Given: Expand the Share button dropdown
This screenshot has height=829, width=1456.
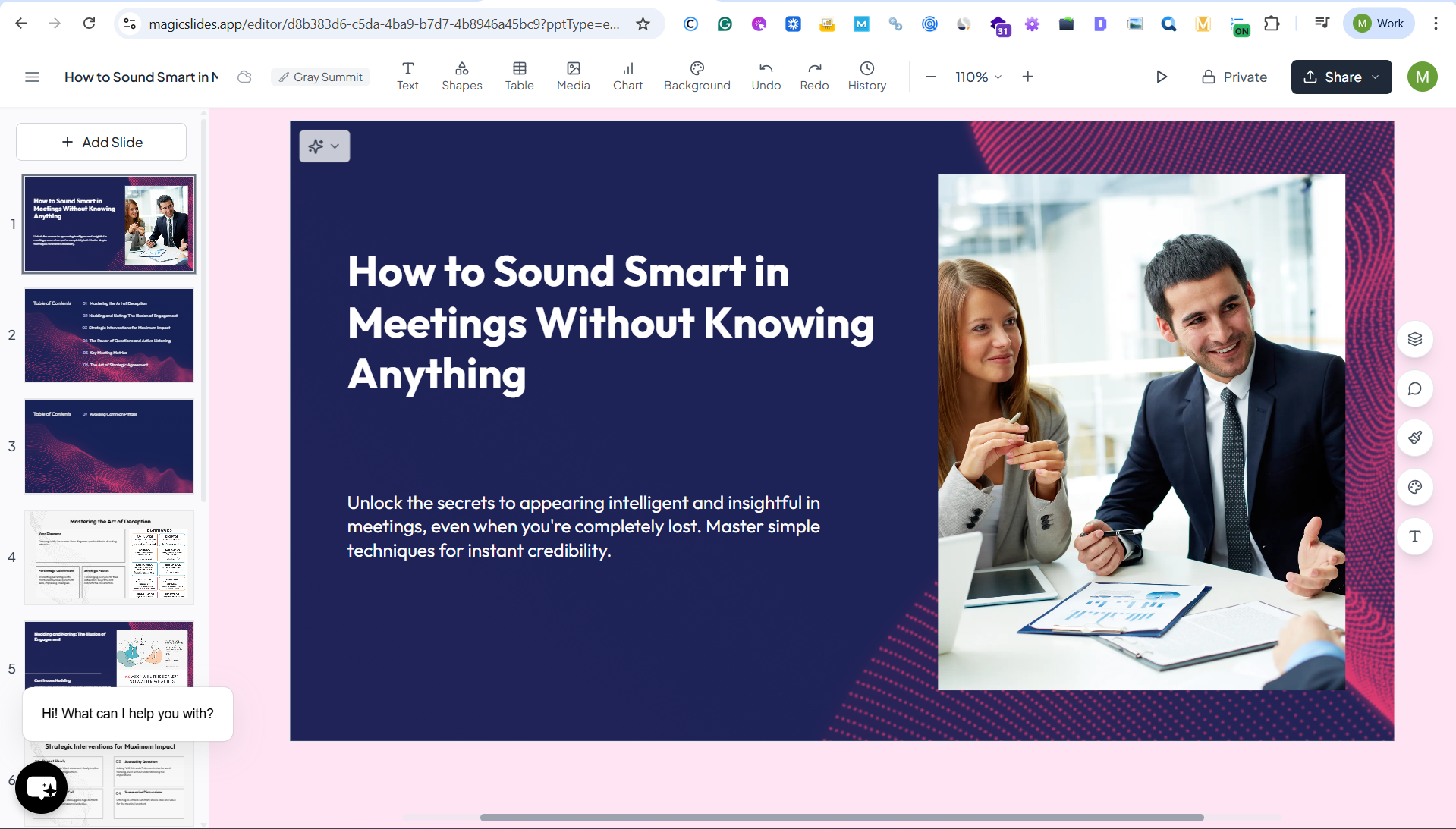Looking at the screenshot, I should [x=1375, y=77].
